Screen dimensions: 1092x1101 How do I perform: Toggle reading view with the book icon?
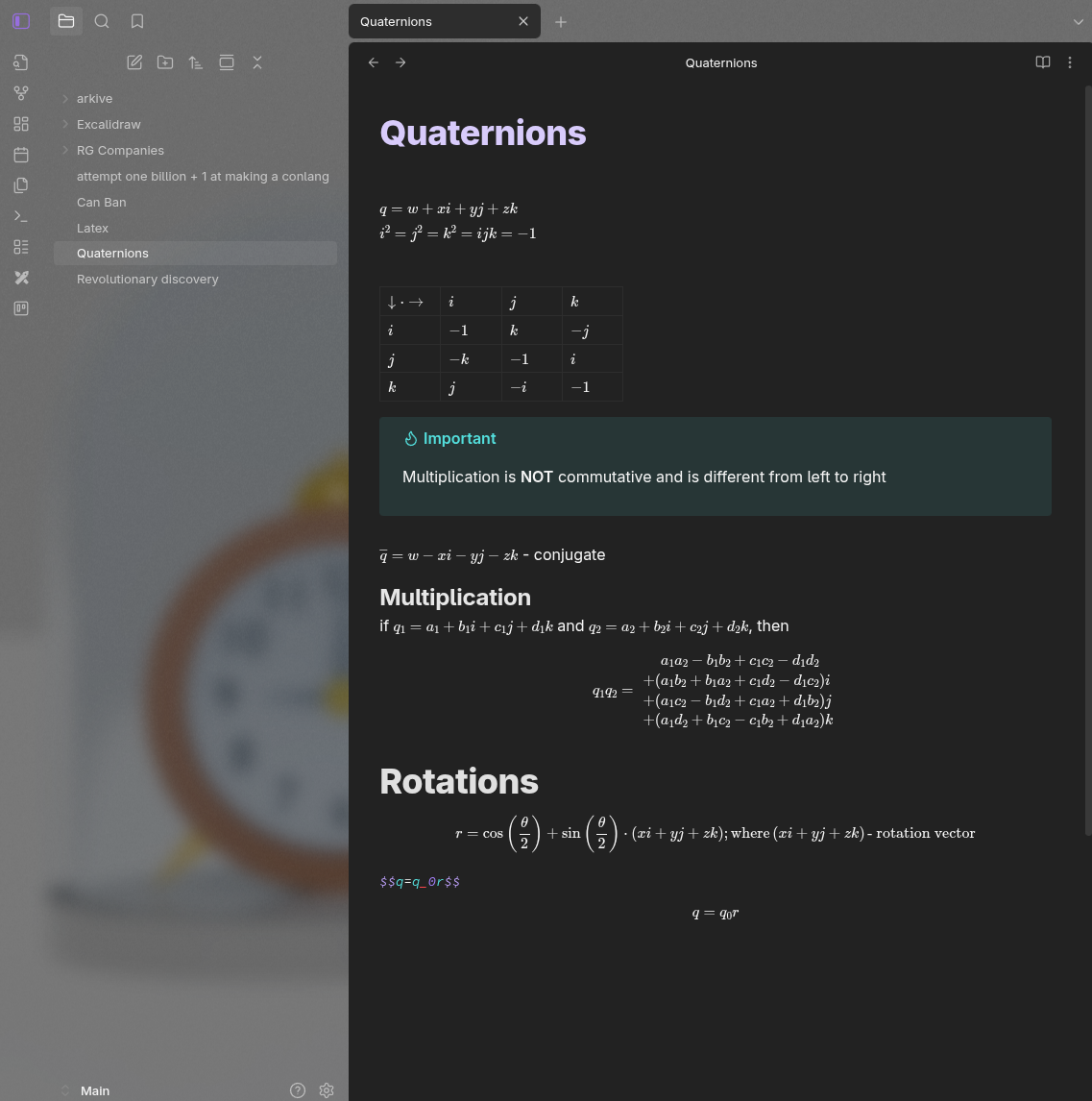[x=1042, y=62]
